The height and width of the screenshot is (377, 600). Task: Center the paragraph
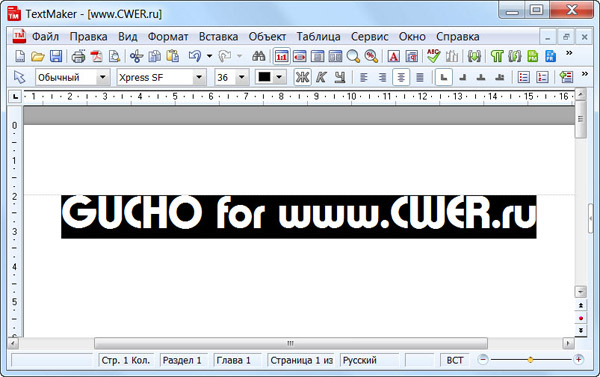(401, 77)
